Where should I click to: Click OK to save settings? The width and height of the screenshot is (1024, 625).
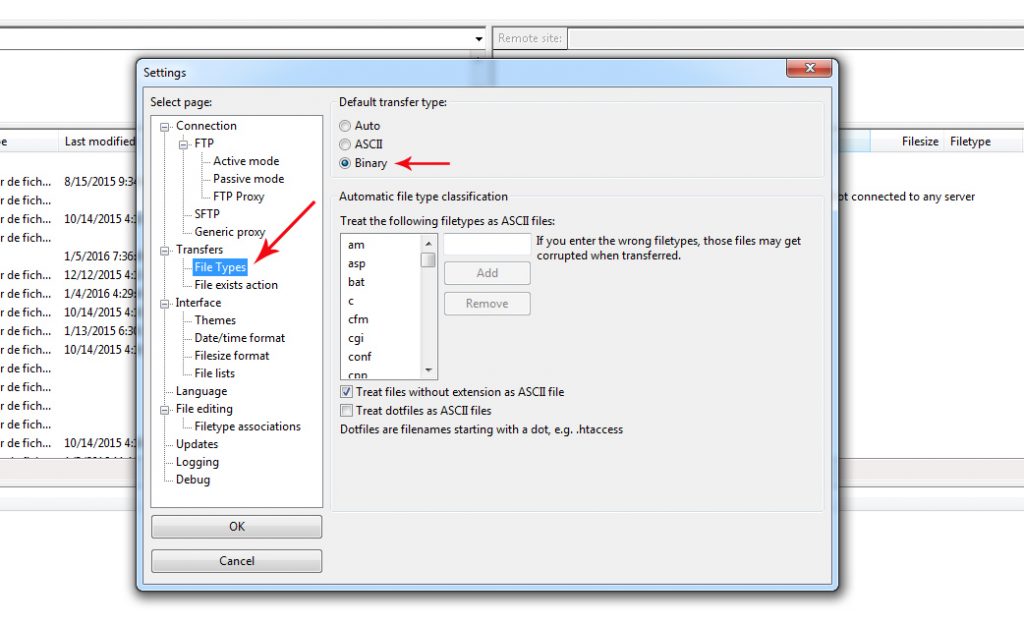point(236,526)
